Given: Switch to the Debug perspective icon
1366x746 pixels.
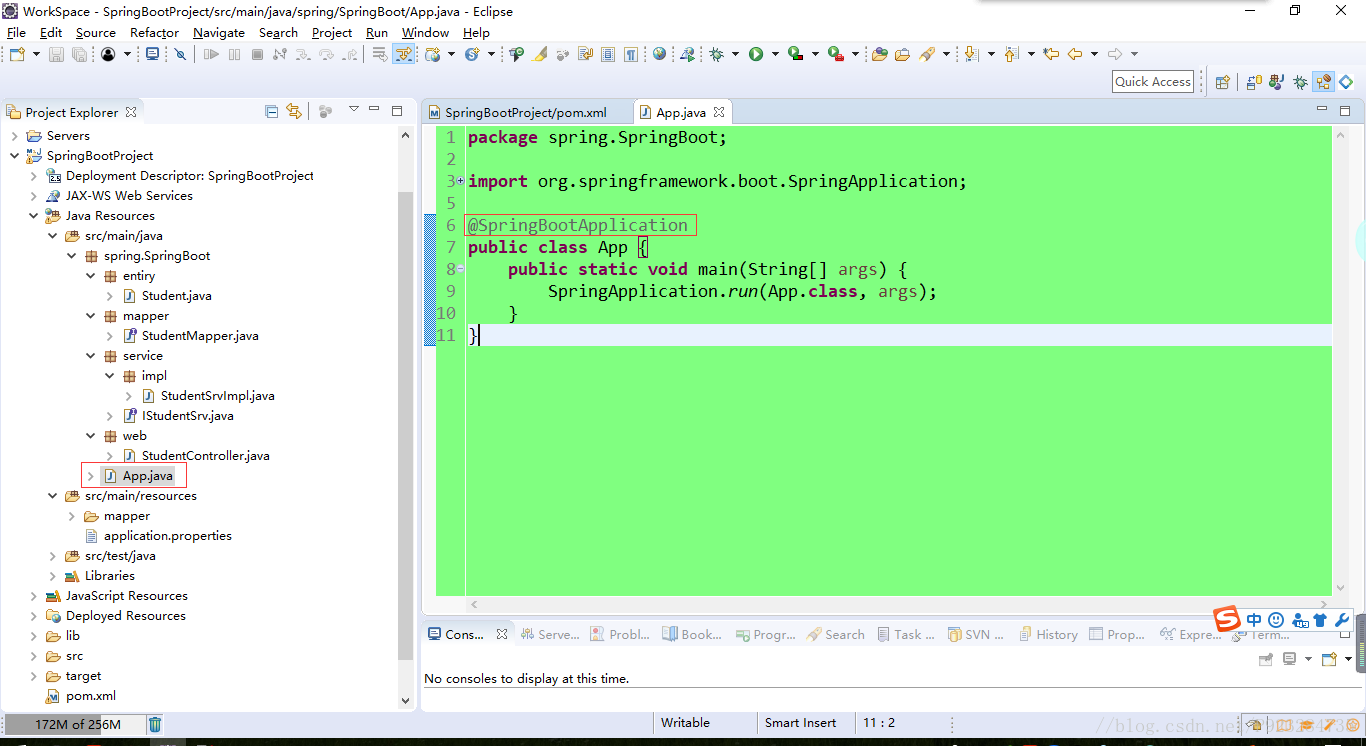Looking at the screenshot, I should (1300, 82).
